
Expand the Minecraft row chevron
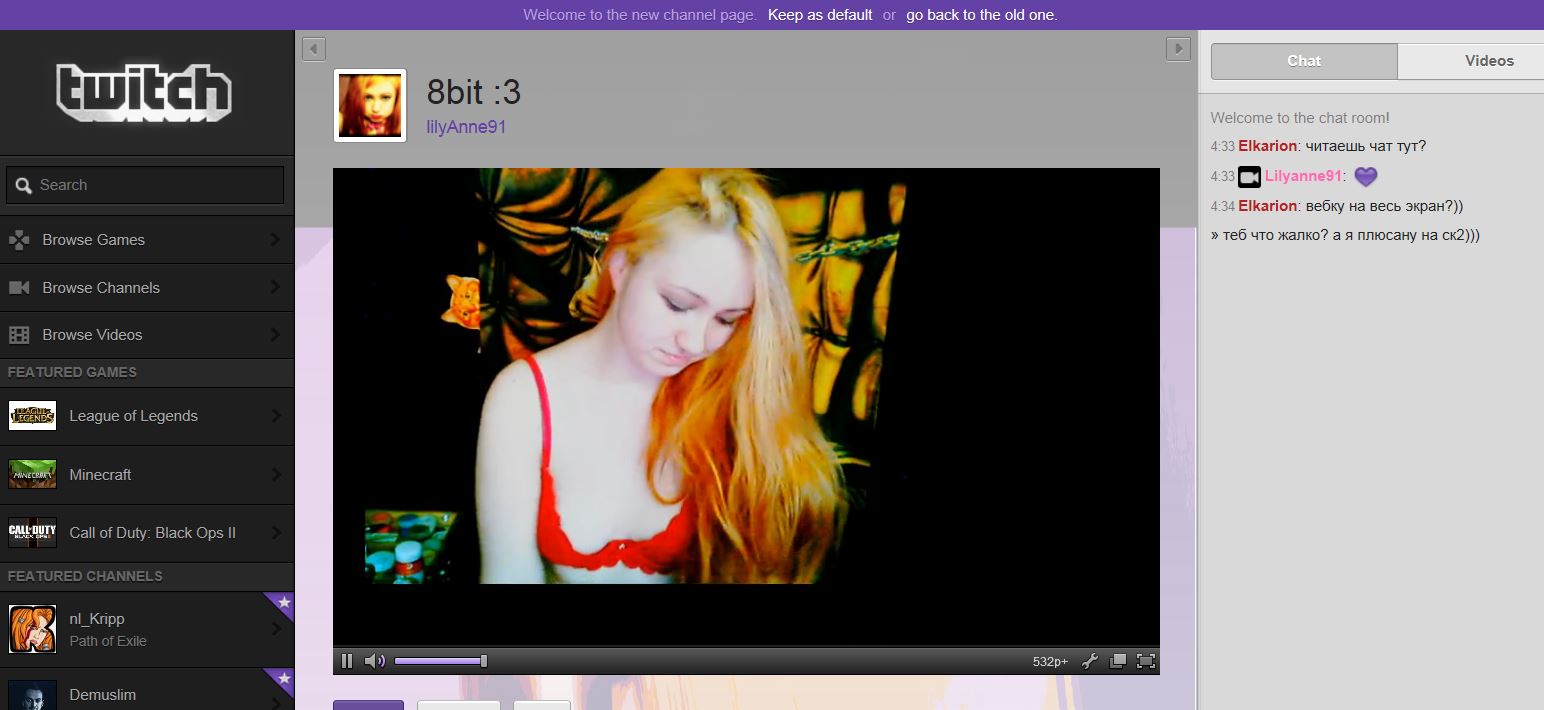click(x=275, y=475)
